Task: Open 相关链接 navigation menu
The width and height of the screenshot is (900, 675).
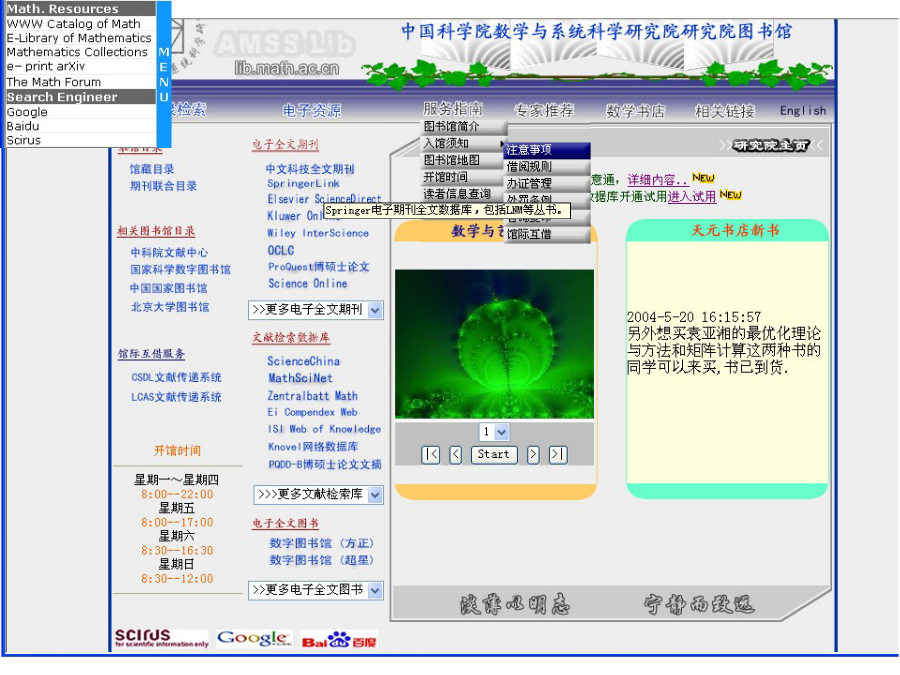Action: click(x=725, y=111)
